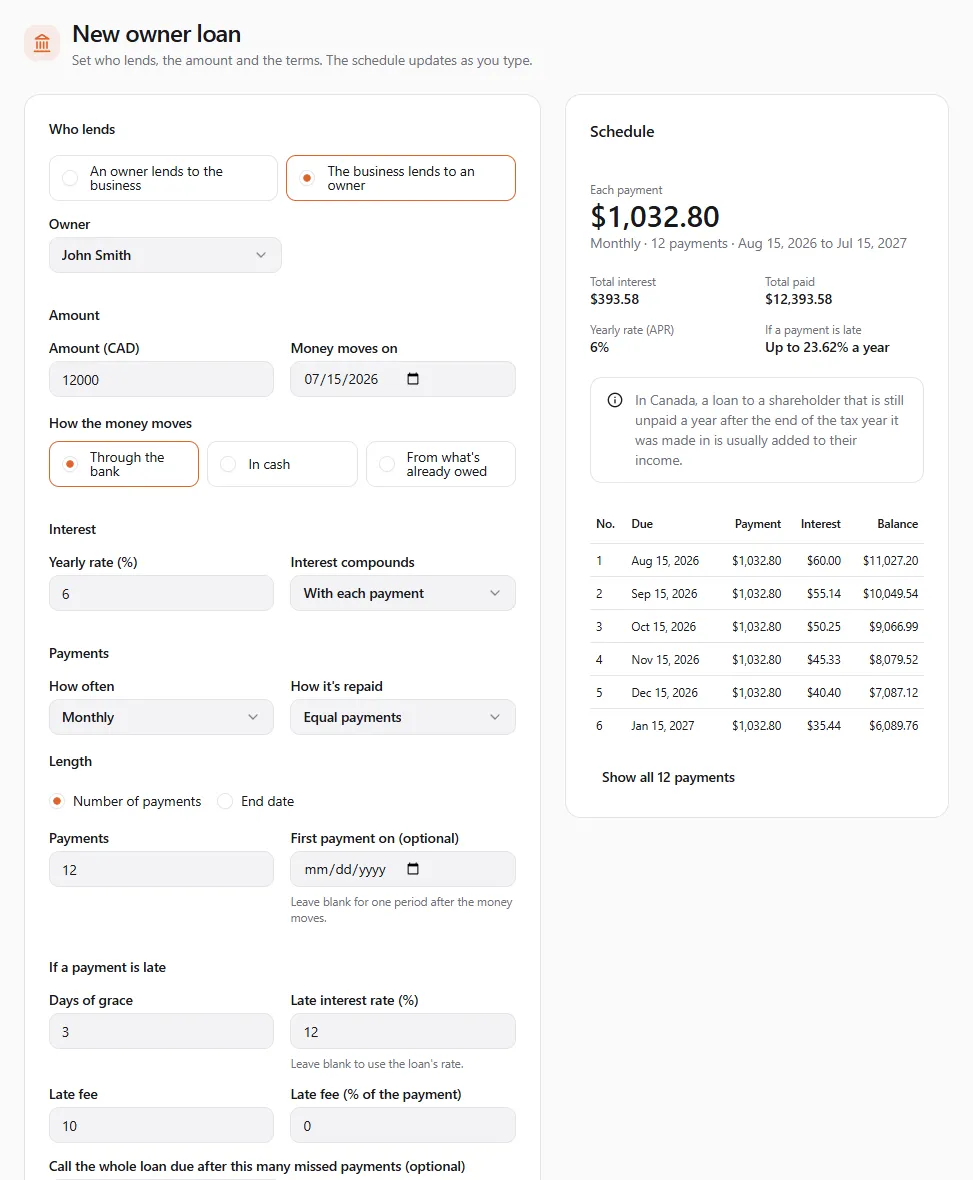Select End date length option
The height and width of the screenshot is (1180, 973).
point(256,801)
